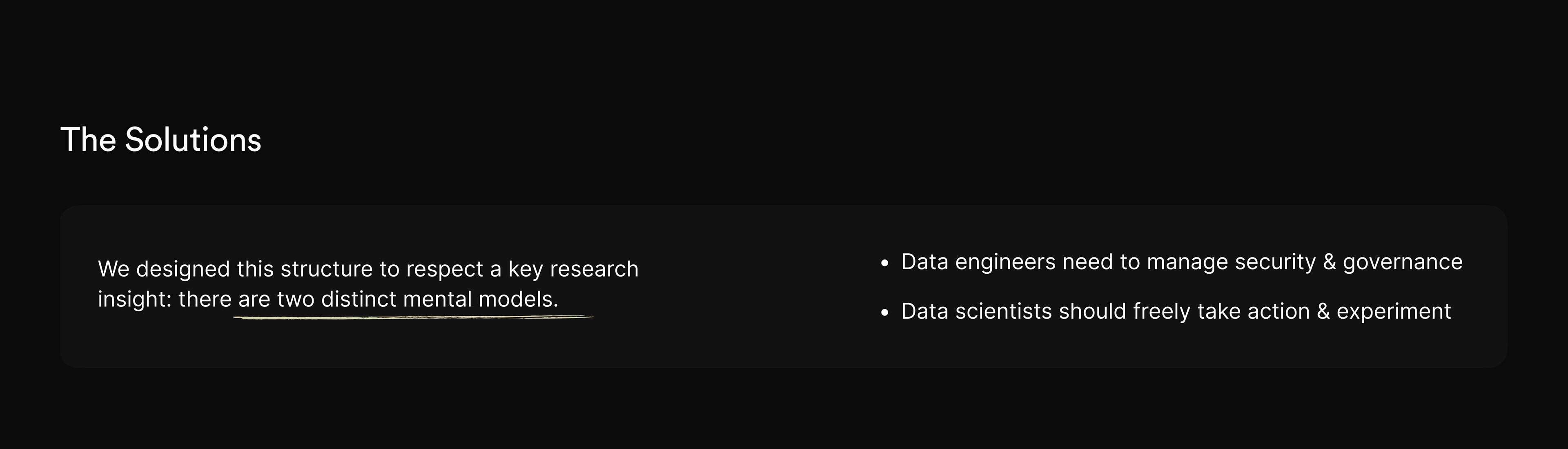Click the word "insight:" in the paragraph
This screenshot has width=1568, height=449.
pyautogui.click(x=134, y=299)
